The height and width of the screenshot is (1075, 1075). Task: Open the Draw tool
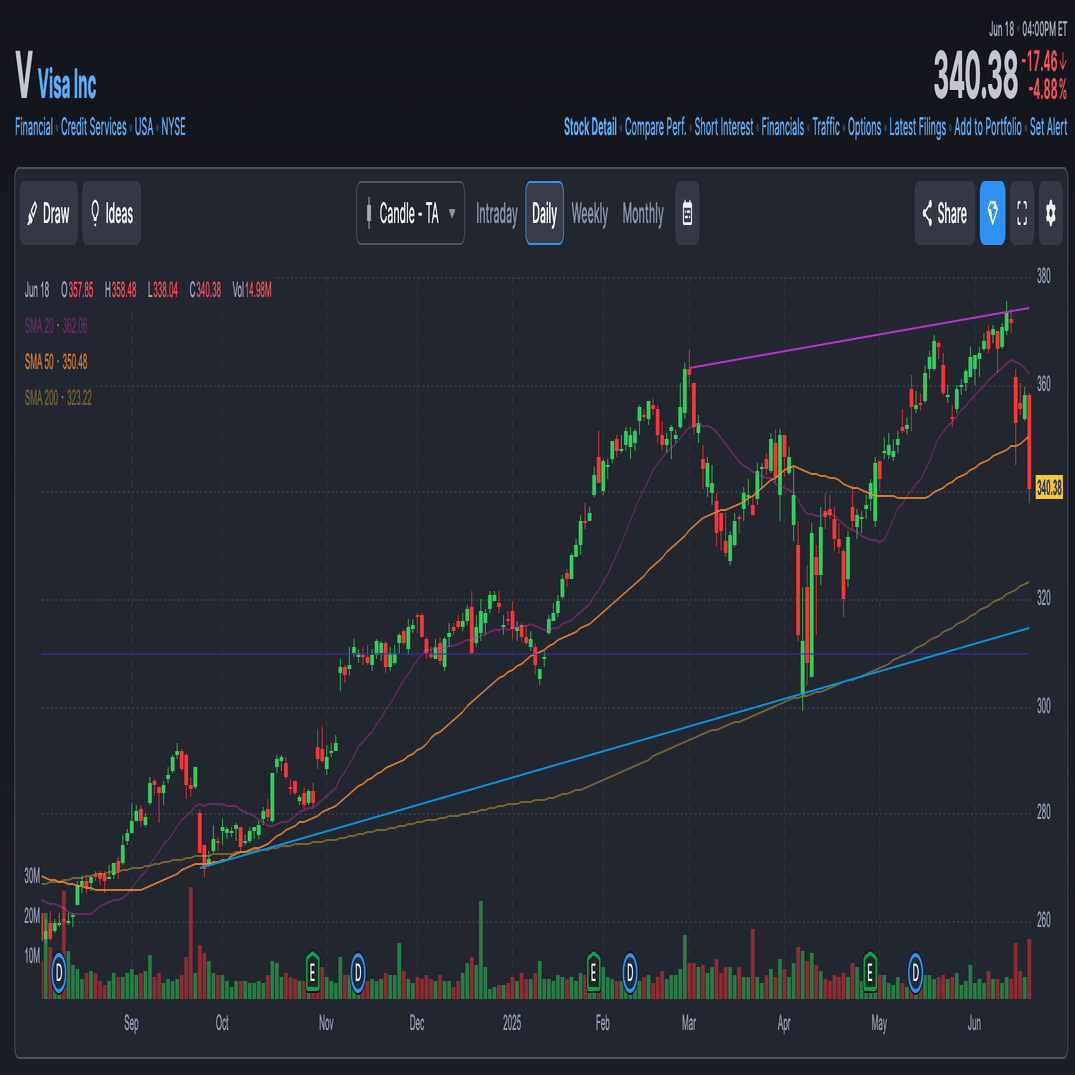coord(48,213)
